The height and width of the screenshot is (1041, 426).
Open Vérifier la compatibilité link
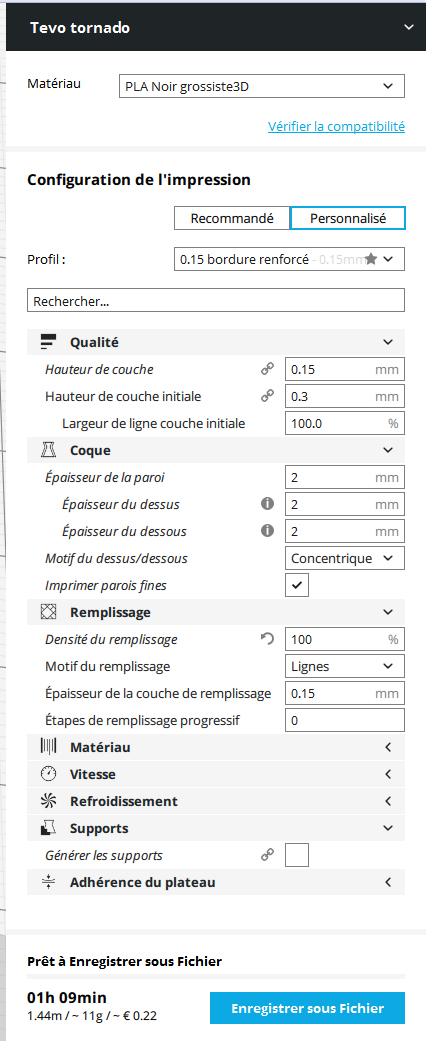(x=336, y=126)
